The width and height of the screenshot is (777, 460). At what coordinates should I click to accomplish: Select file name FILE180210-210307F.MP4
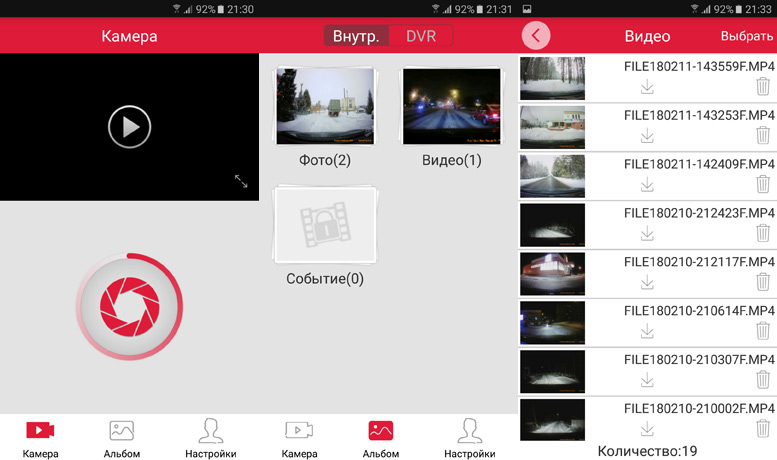[699, 359]
